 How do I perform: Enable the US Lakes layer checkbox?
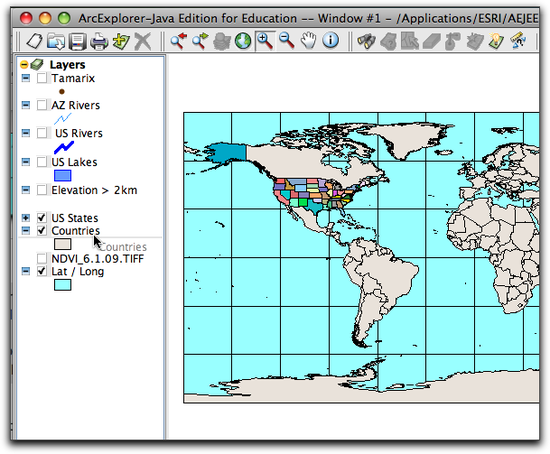pos(42,162)
